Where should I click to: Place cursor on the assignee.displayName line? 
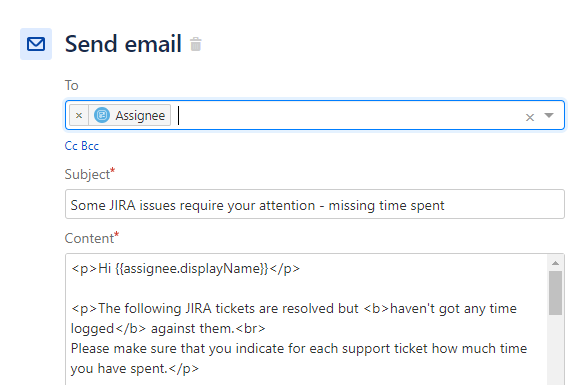click(x=185, y=269)
